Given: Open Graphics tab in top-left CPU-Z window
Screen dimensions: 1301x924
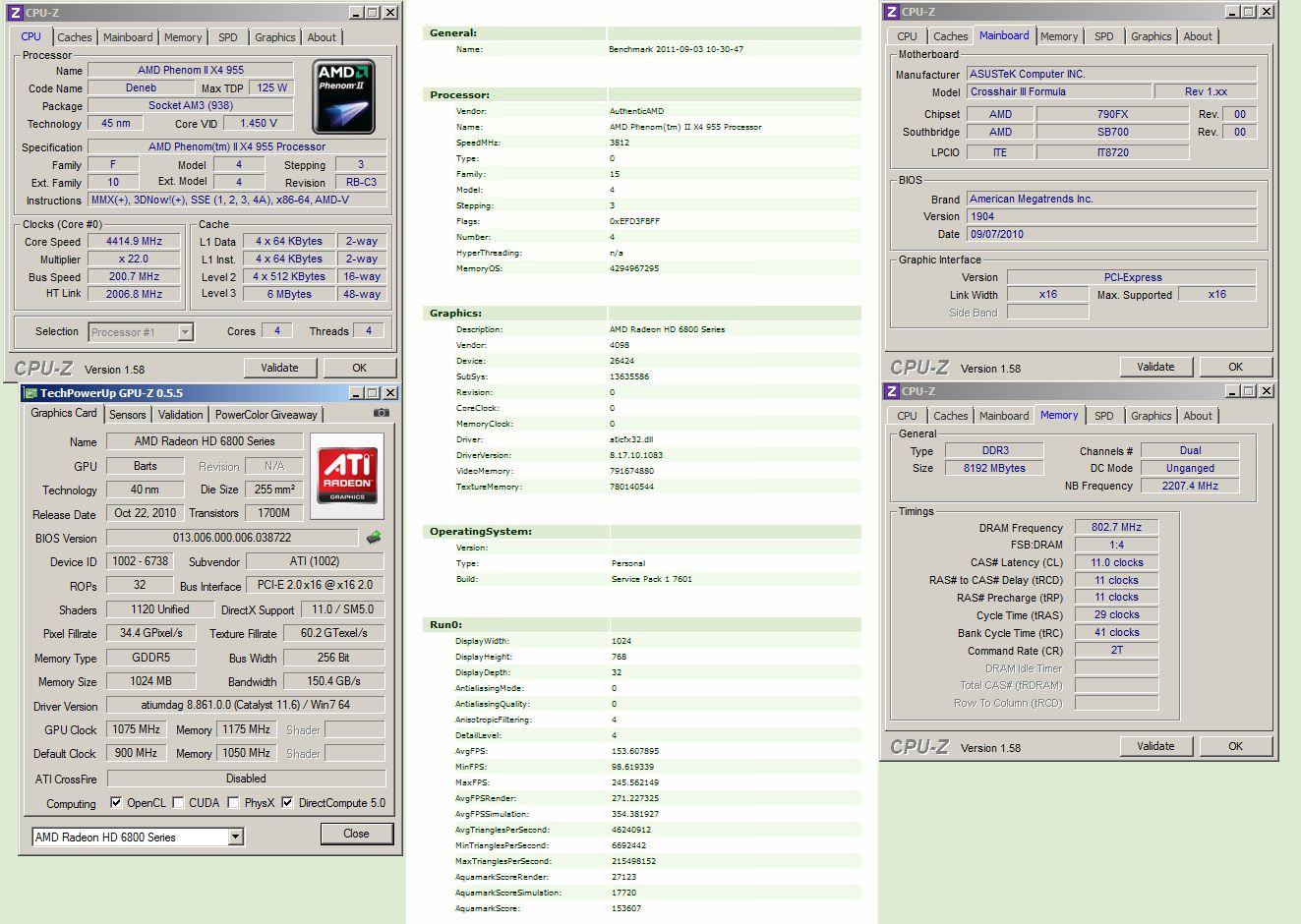Looking at the screenshot, I should (x=275, y=37).
